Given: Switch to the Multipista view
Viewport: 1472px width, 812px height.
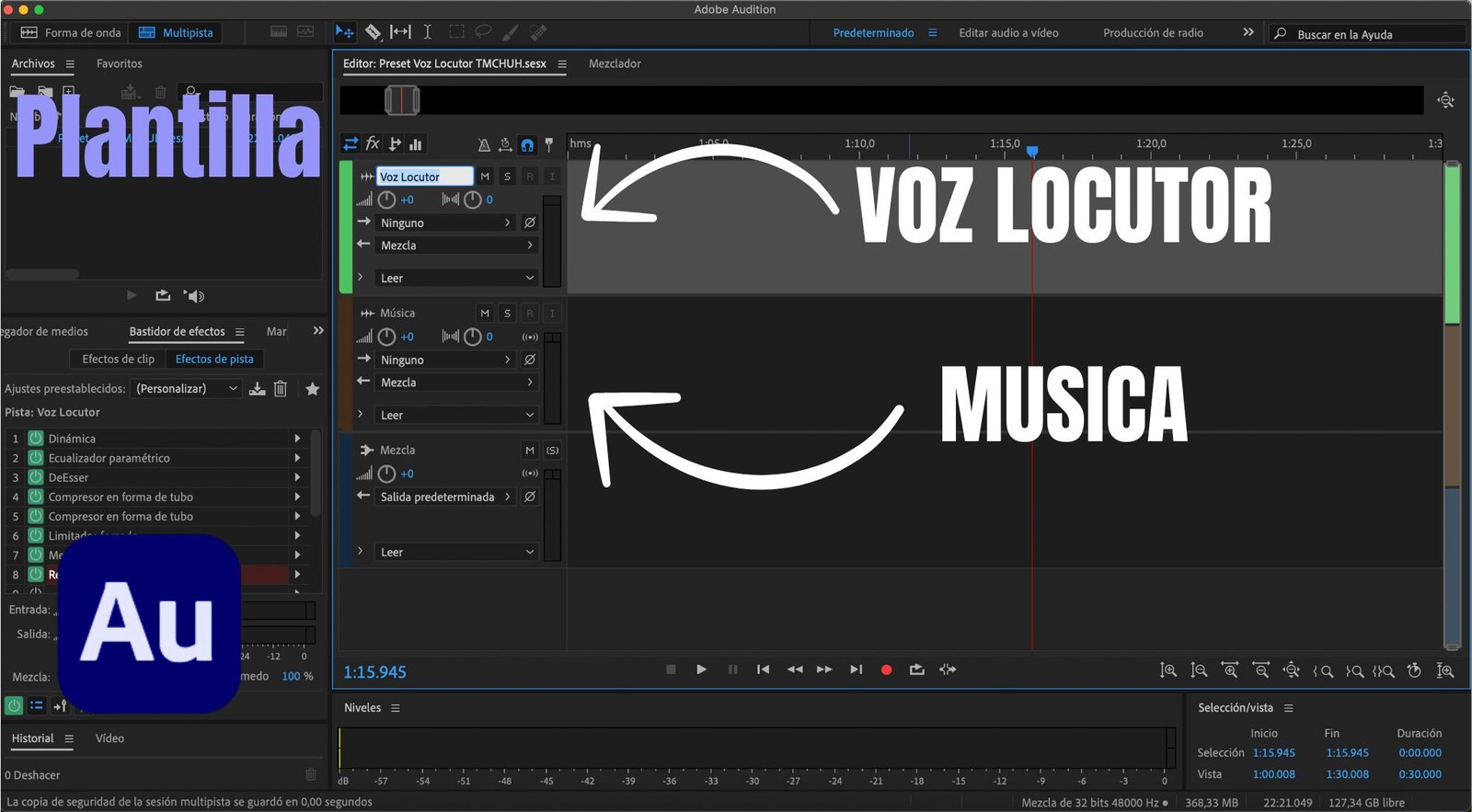Looking at the screenshot, I should pos(176,32).
